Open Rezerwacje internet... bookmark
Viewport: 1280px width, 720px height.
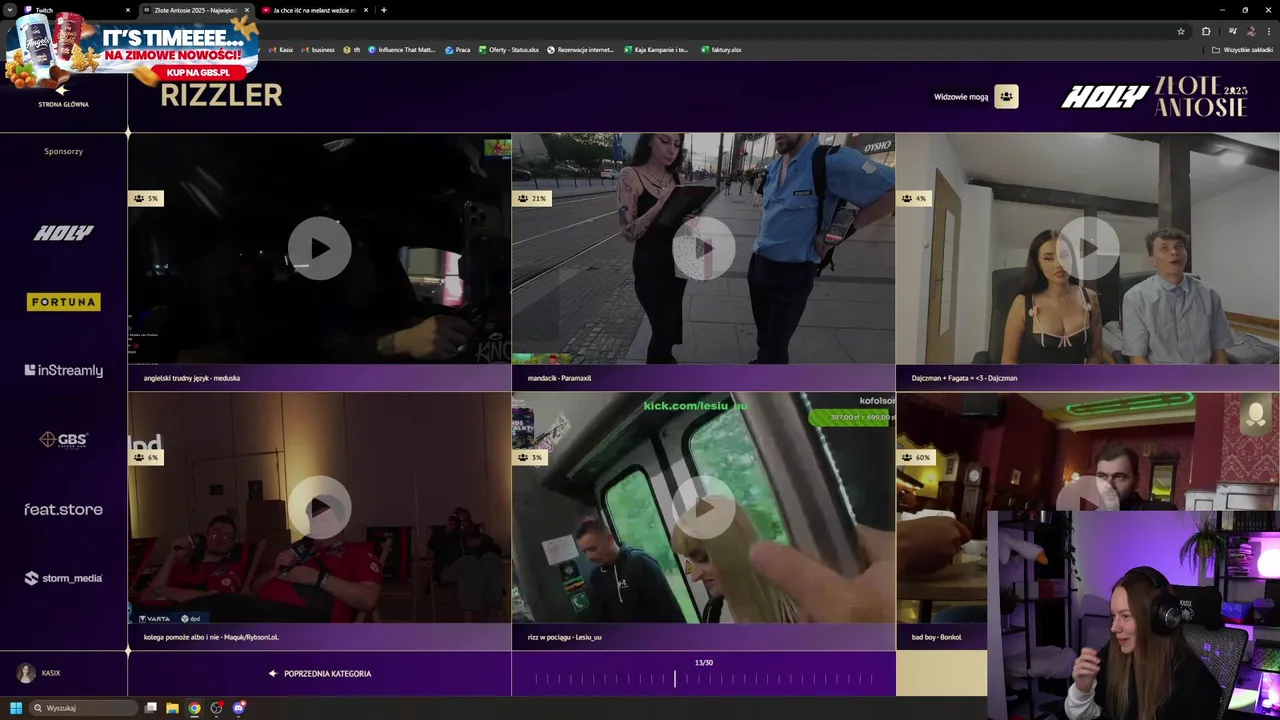click(581, 50)
